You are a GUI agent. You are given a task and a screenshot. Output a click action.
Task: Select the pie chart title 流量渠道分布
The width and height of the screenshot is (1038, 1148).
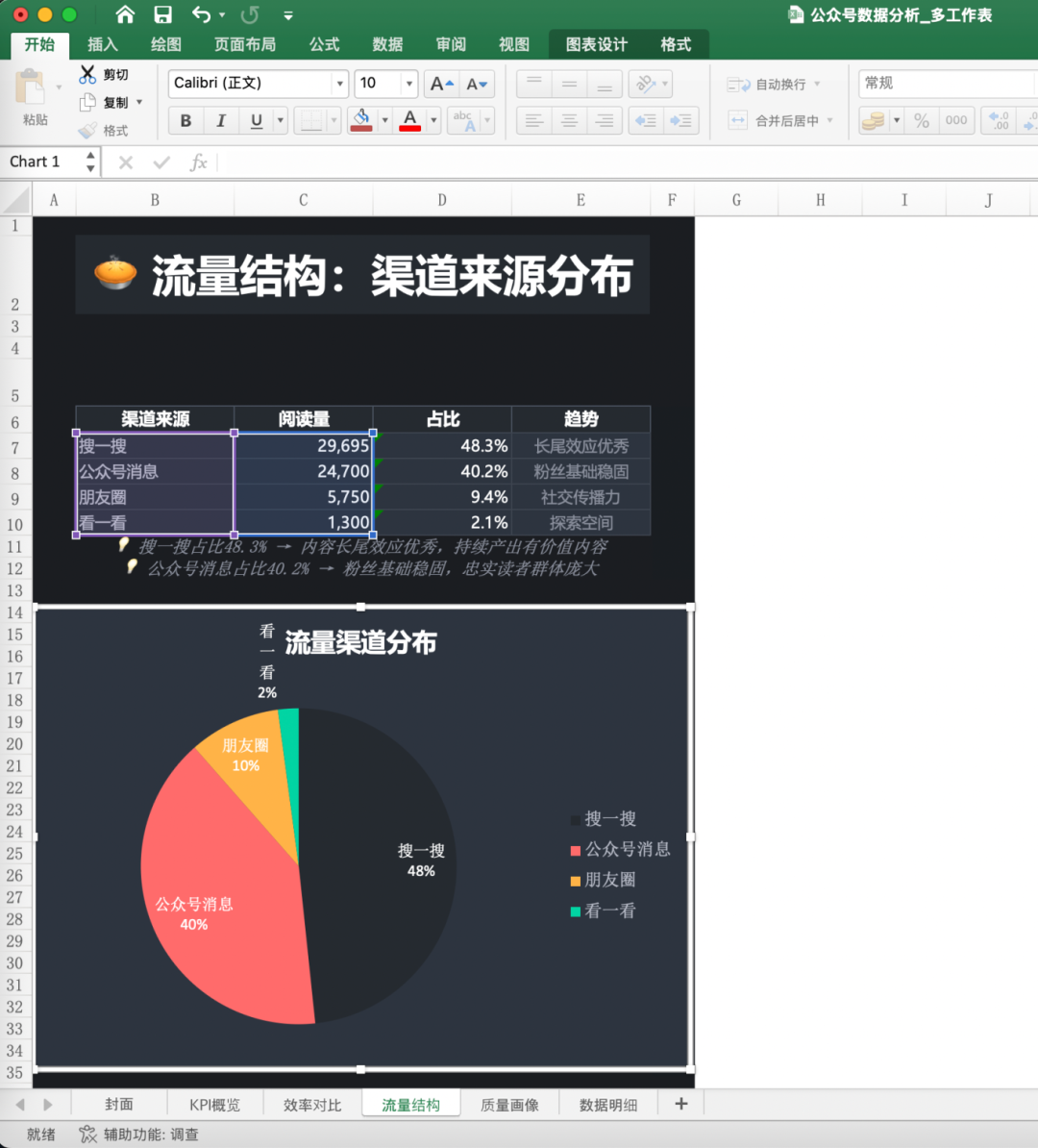point(360,643)
